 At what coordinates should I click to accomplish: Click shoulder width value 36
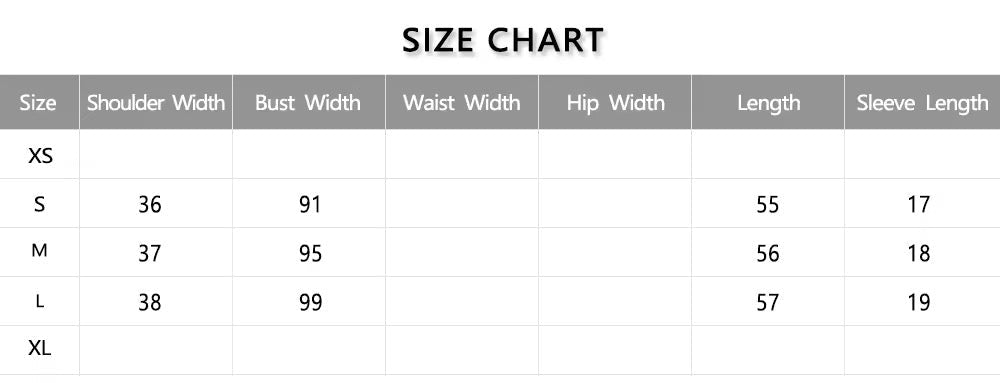tap(150, 205)
